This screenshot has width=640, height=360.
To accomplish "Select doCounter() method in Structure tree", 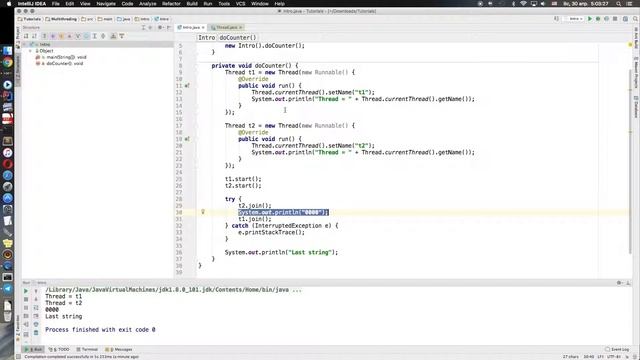I will tap(60, 64).
